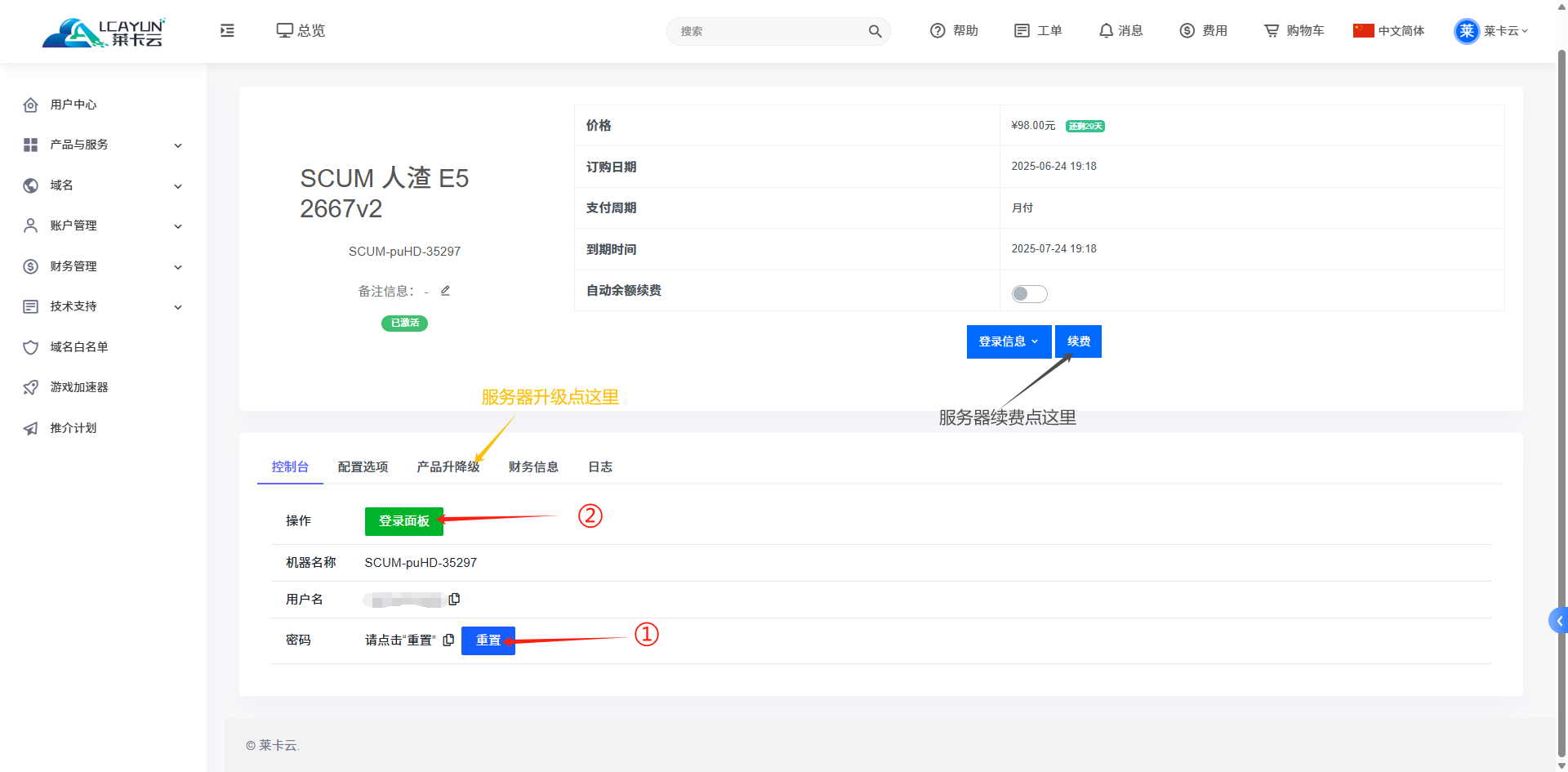Expand the 财务管理 submenu chevron
Viewport: 1568px width, 772px height.
pos(178,267)
